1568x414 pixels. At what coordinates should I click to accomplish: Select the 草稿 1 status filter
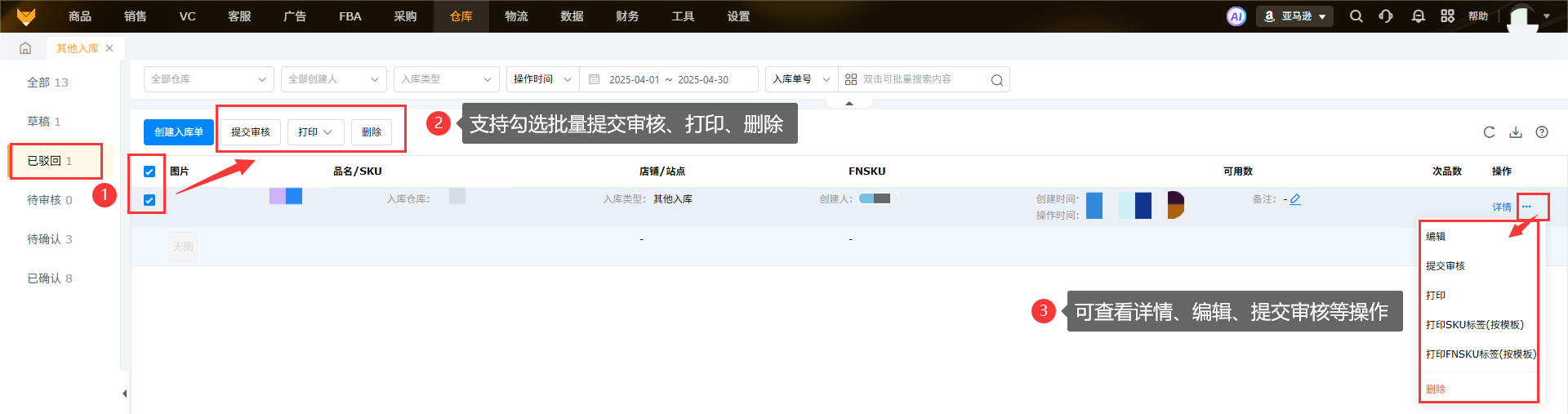pos(44,122)
